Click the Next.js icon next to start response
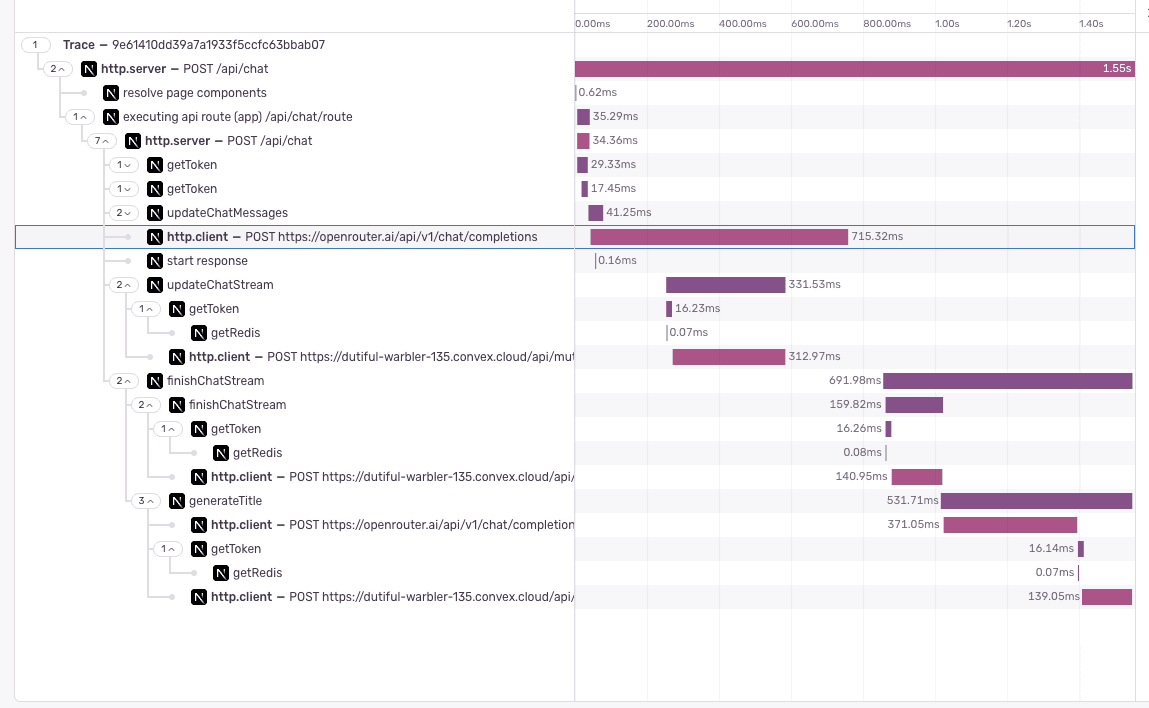1149x708 pixels. pos(155,261)
